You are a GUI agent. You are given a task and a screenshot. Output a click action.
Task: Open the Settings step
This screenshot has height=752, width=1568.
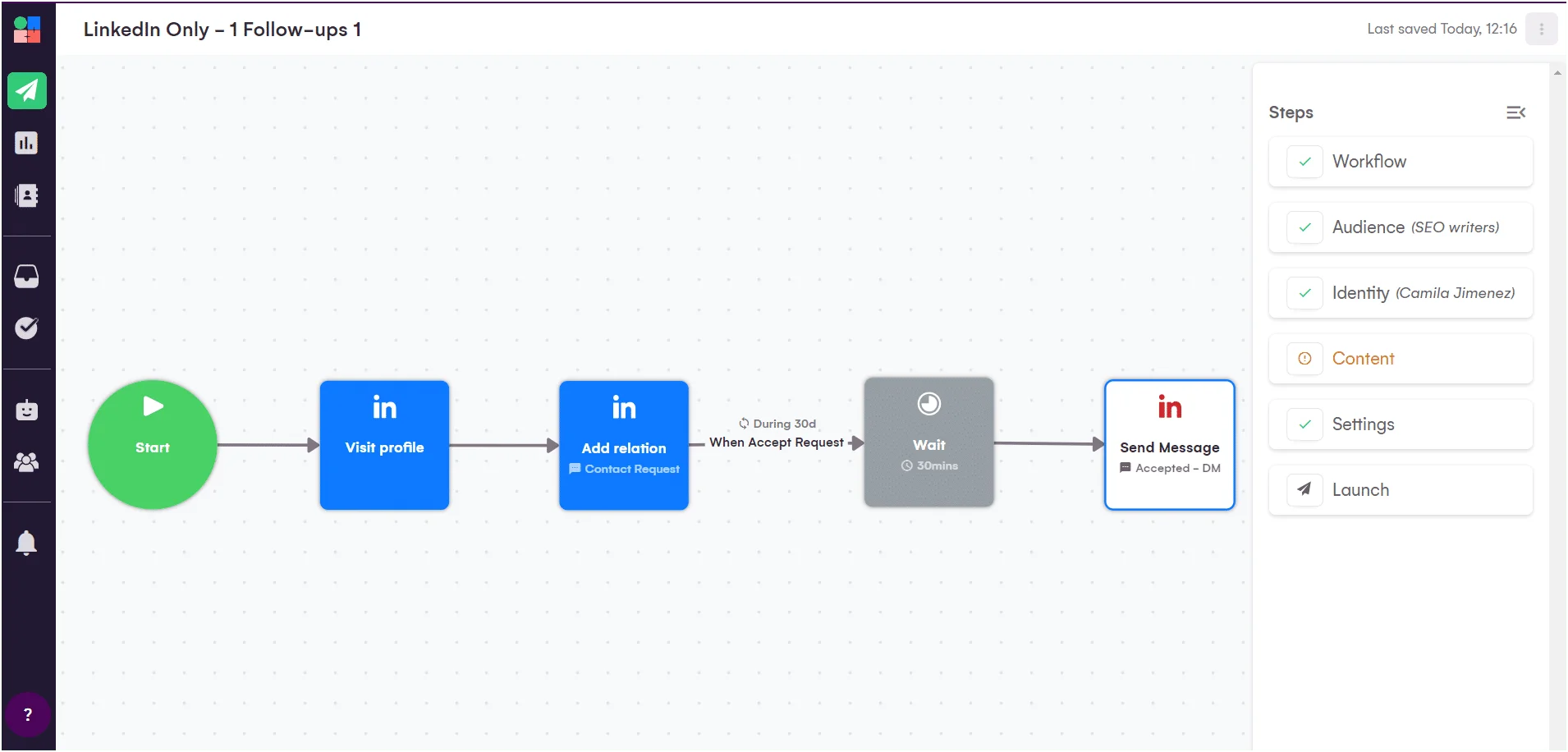click(x=1401, y=424)
